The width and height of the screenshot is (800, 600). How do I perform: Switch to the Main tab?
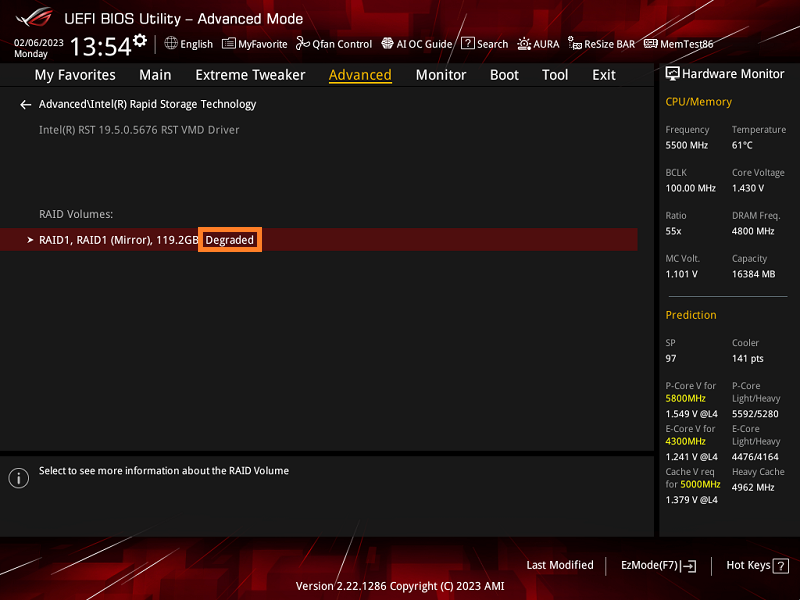155,75
